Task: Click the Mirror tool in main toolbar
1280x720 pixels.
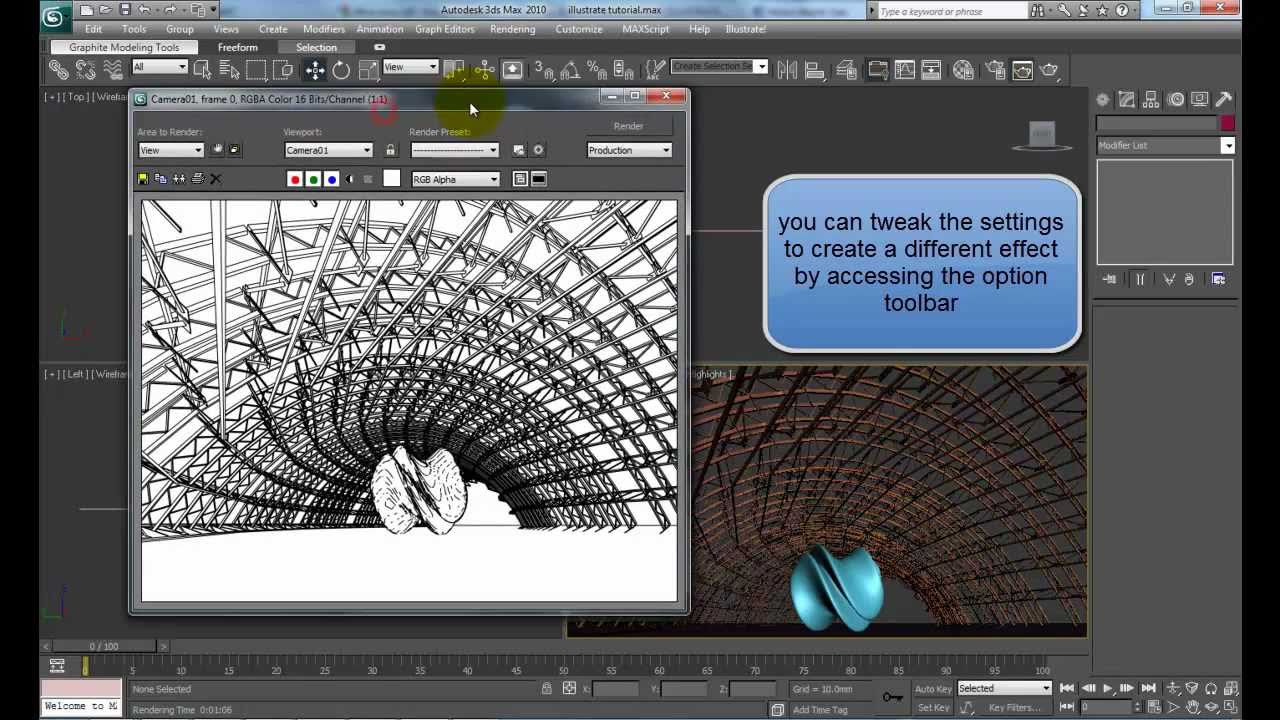Action: coord(787,69)
